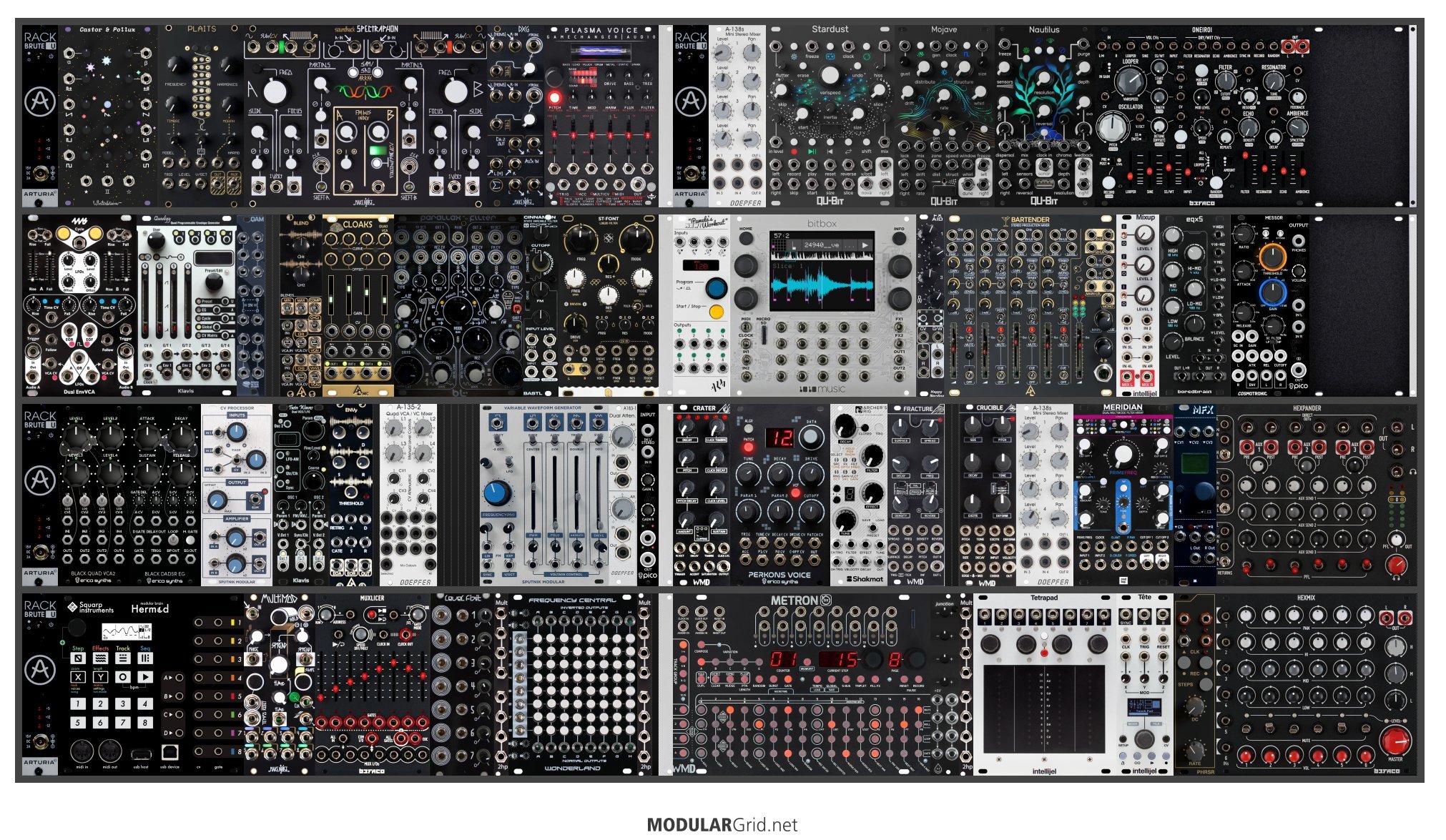Tap the Effects wave-icon button on Hermod
Viewport: 1446px width, 840px height.
tap(101, 658)
